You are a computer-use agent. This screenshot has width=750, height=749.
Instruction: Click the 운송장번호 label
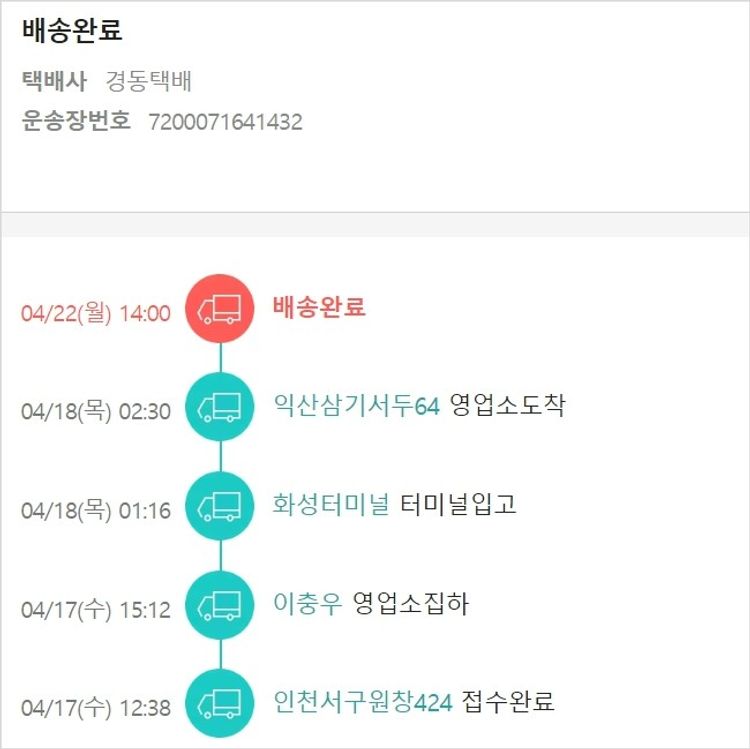point(76,122)
